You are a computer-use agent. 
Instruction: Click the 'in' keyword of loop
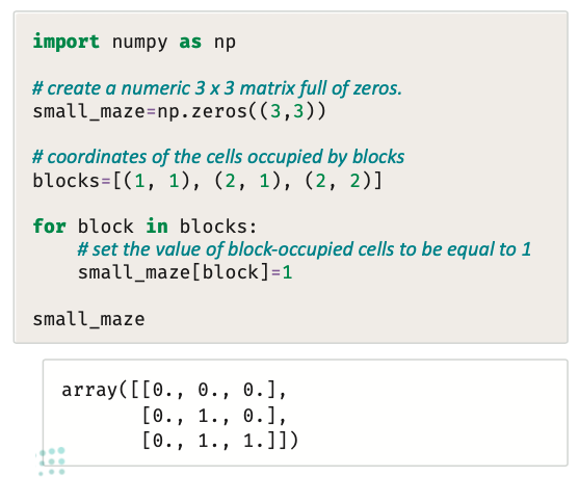coord(157,226)
